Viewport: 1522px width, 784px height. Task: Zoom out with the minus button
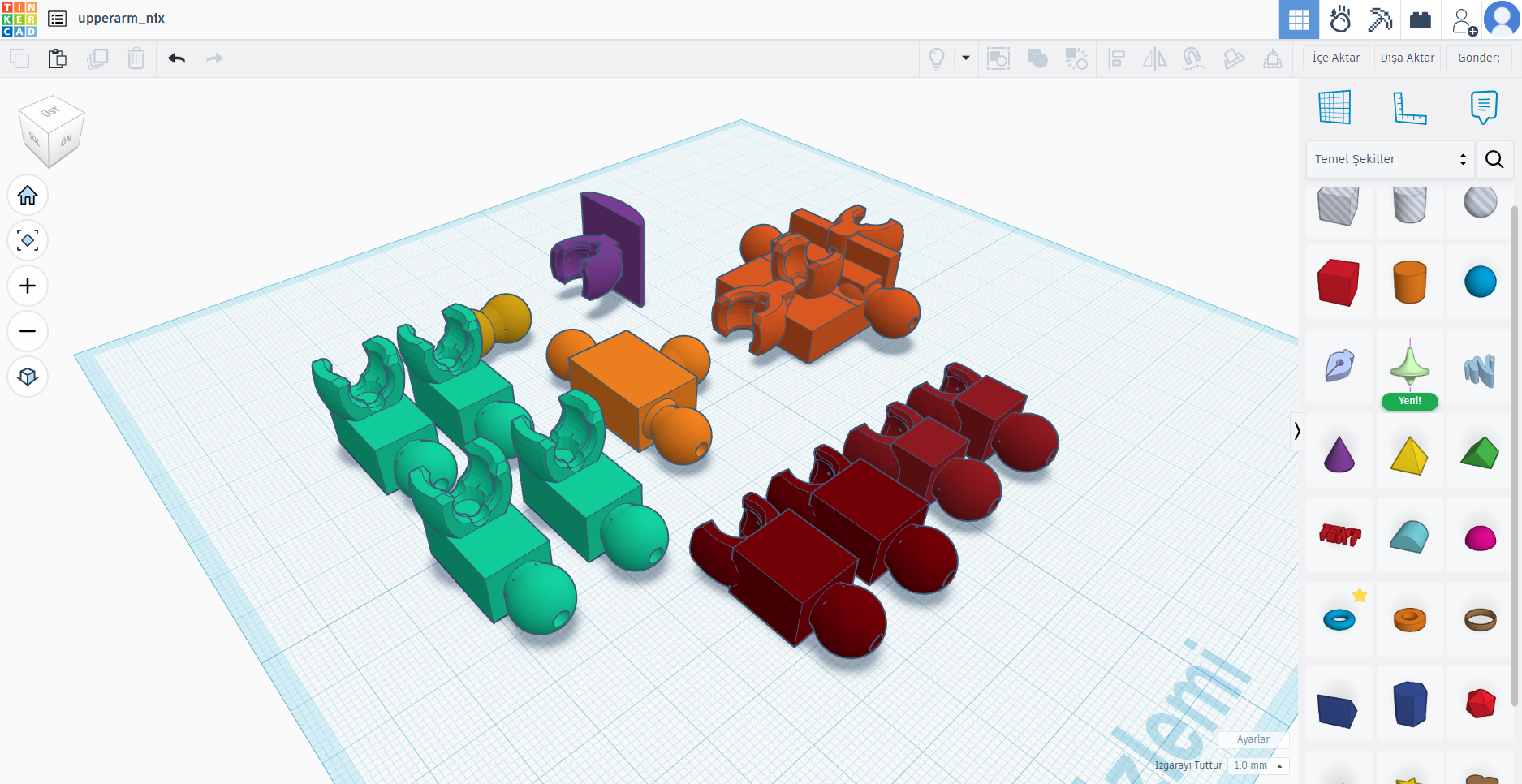(28, 331)
